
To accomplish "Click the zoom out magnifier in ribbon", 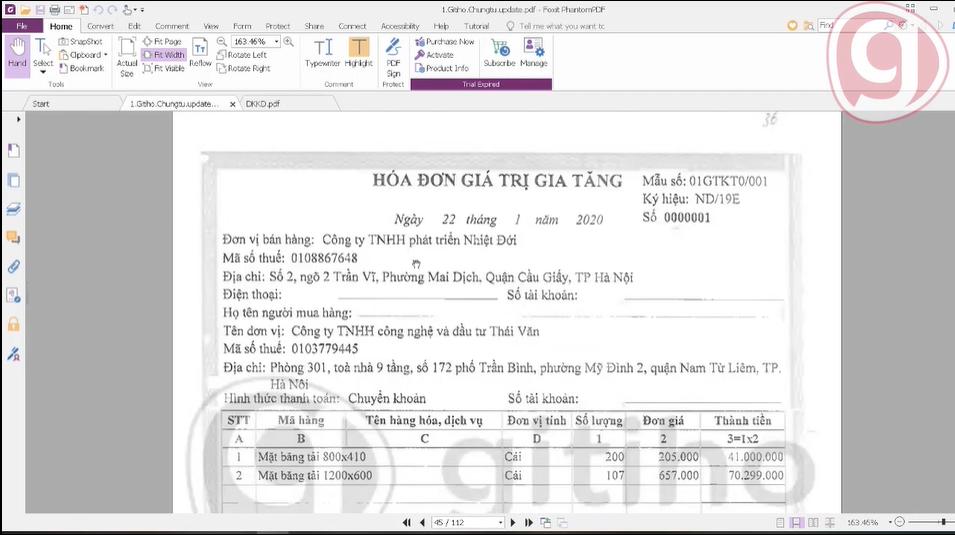I will [x=222, y=41].
